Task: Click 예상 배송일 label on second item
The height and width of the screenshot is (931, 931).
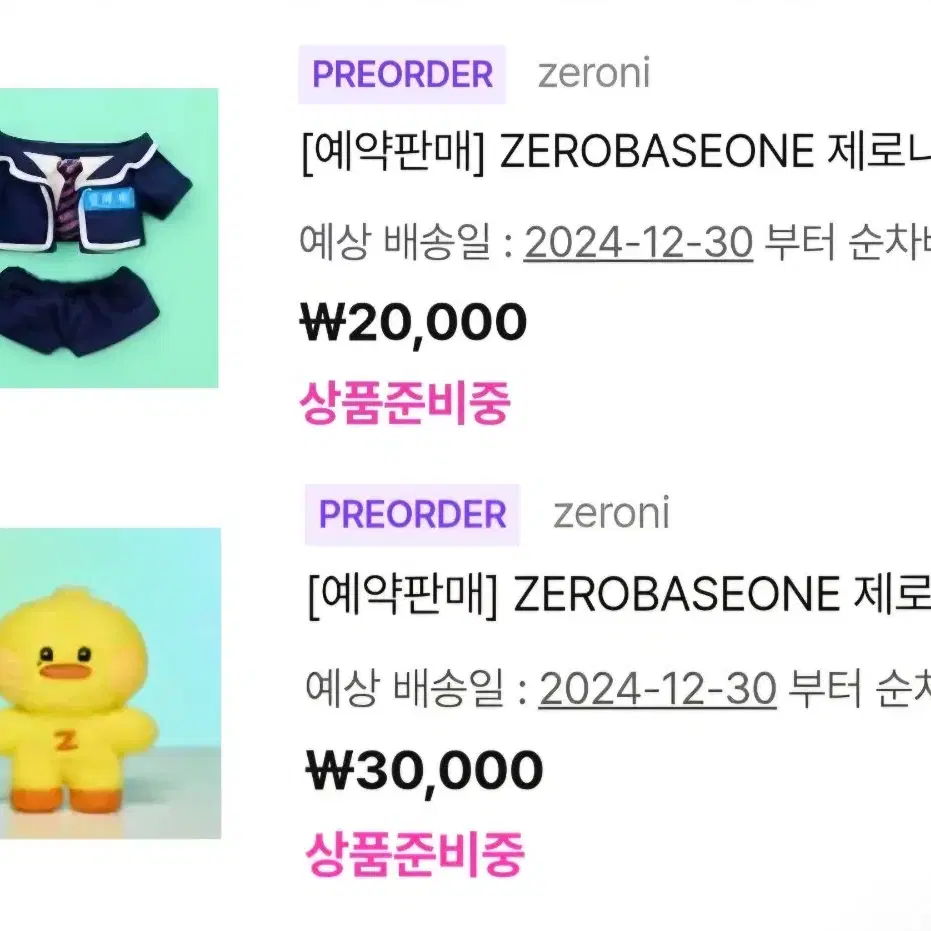Action: pos(405,688)
